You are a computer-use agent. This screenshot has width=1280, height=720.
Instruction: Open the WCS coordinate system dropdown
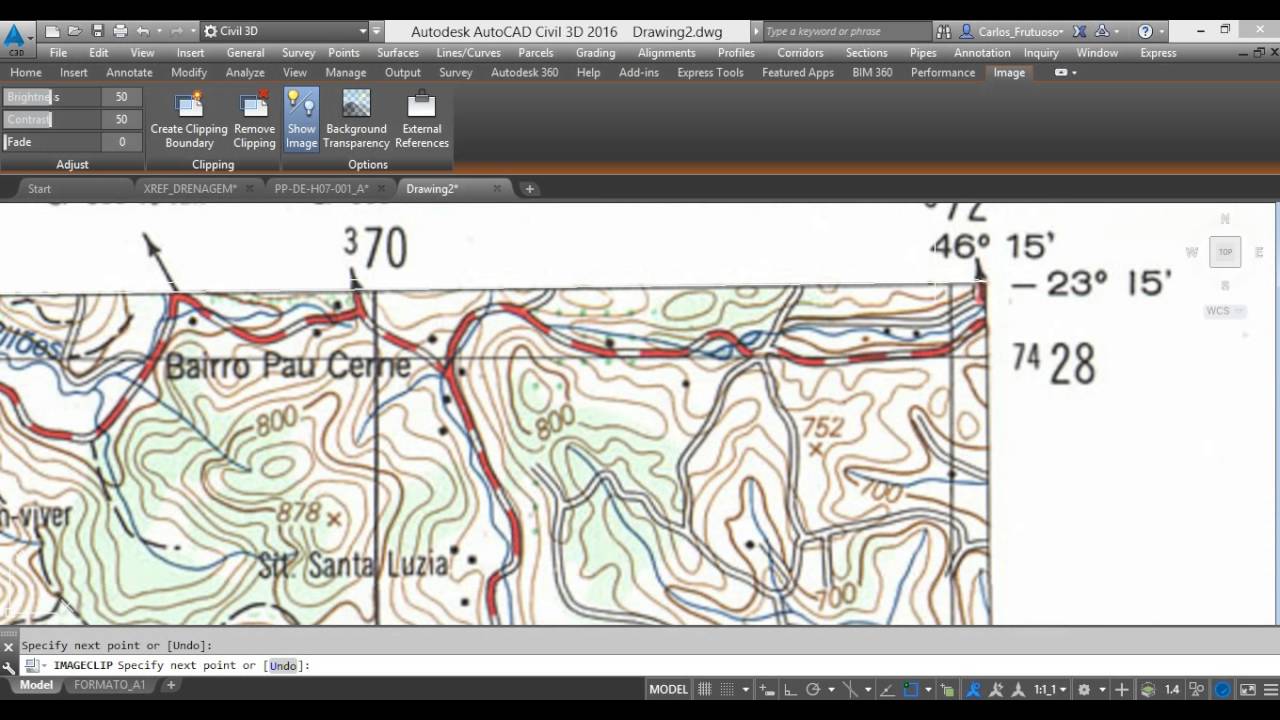coord(1224,311)
